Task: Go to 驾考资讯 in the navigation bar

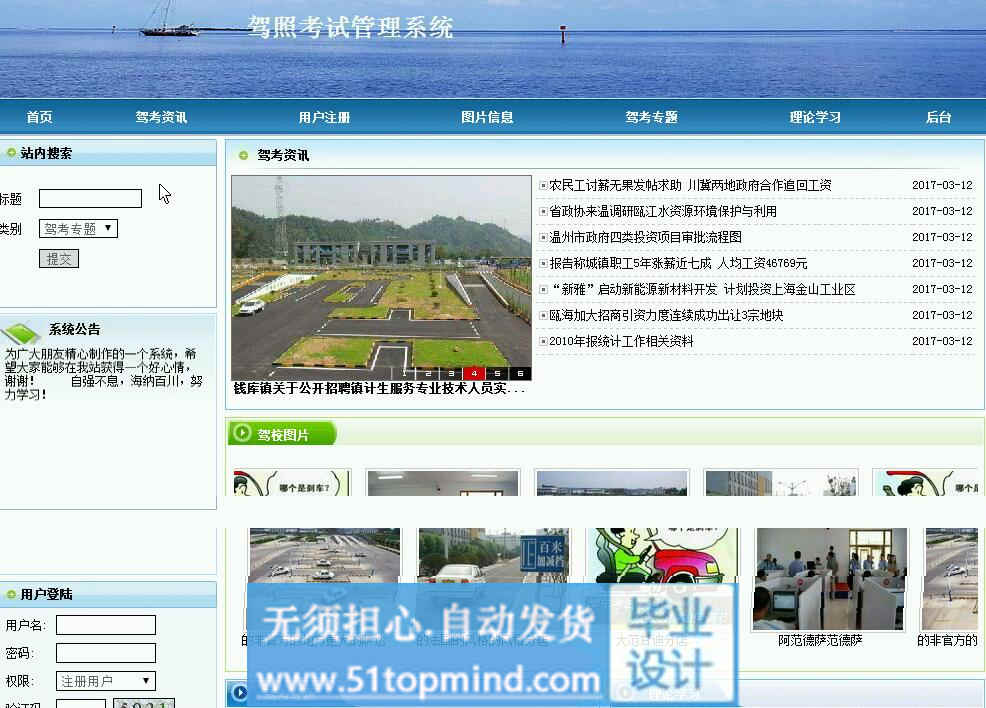Action: (161, 117)
